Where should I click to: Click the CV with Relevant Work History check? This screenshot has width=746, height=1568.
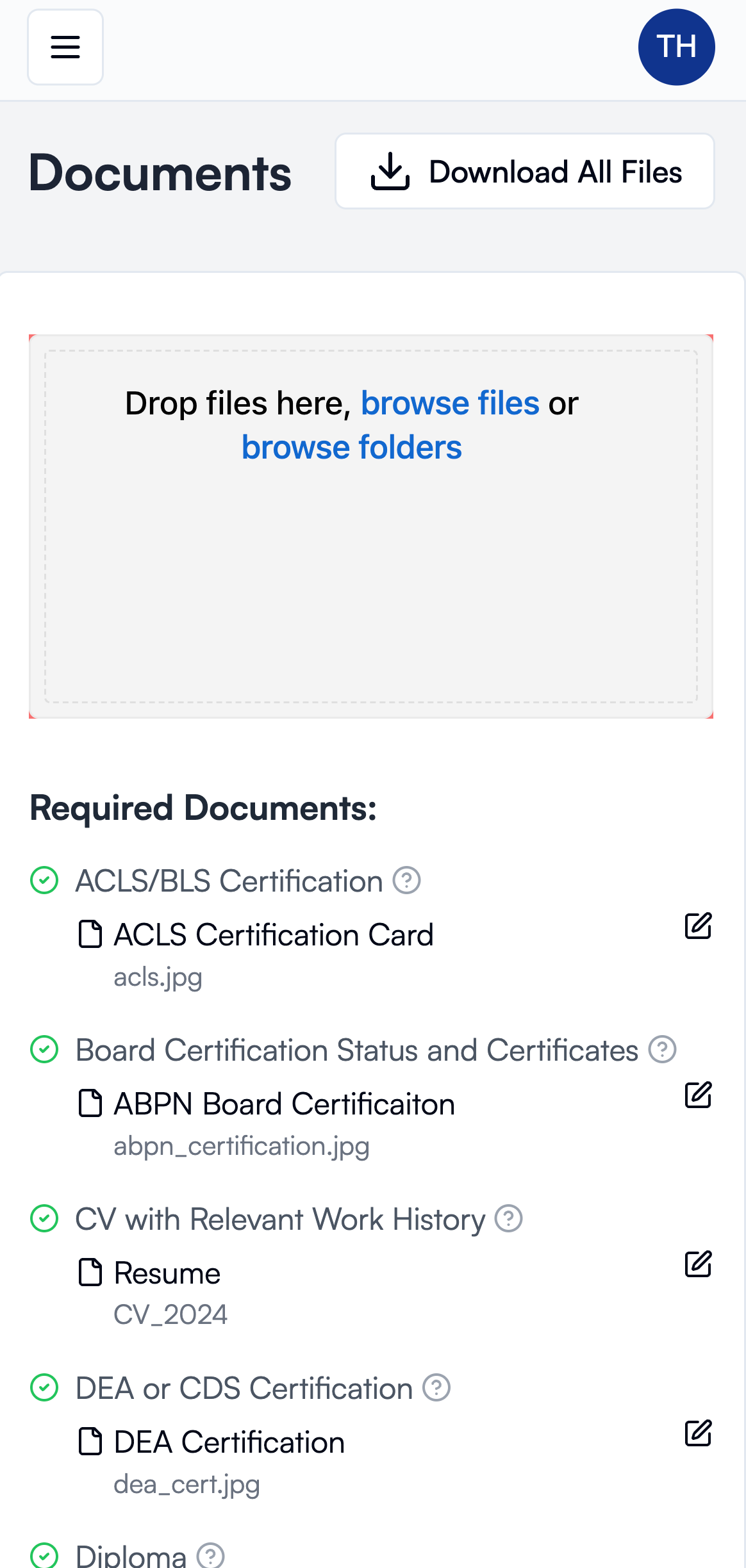[x=44, y=1218]
